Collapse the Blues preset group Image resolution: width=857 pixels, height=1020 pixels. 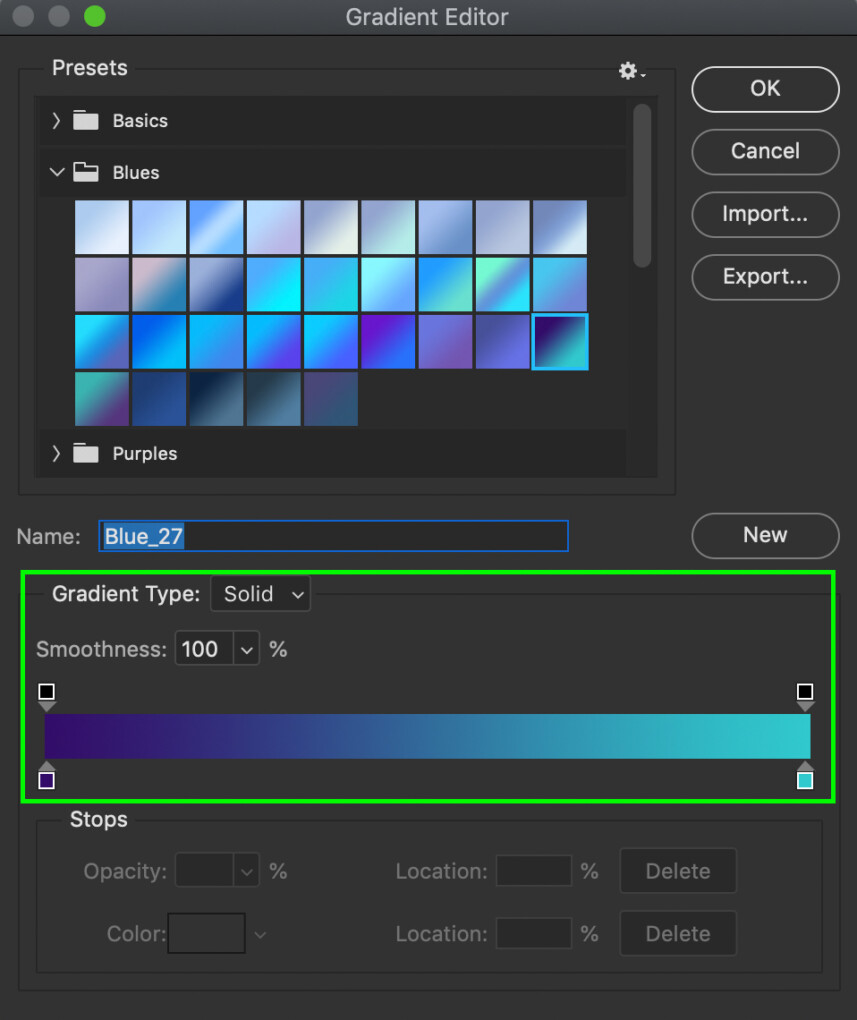[57, 172]
